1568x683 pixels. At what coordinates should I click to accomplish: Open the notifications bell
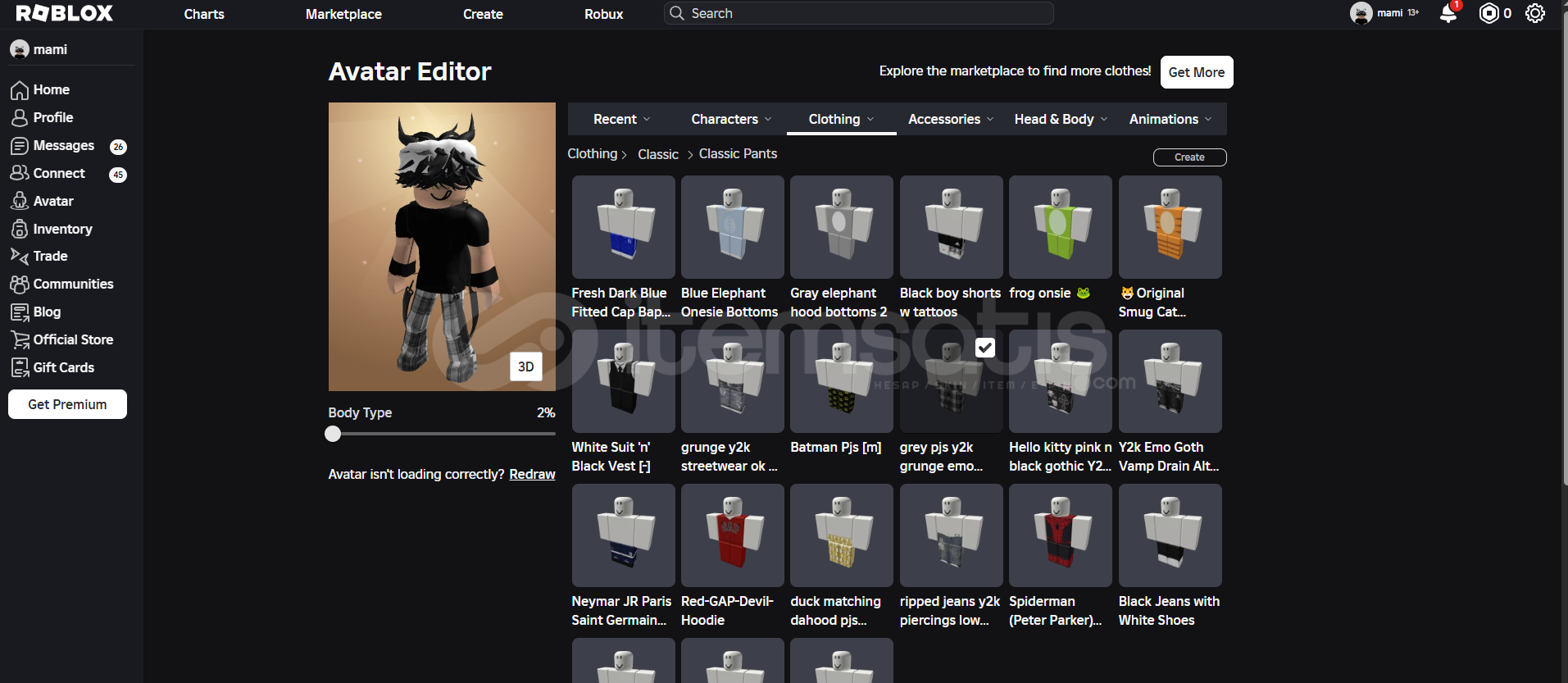(1448, 13)
